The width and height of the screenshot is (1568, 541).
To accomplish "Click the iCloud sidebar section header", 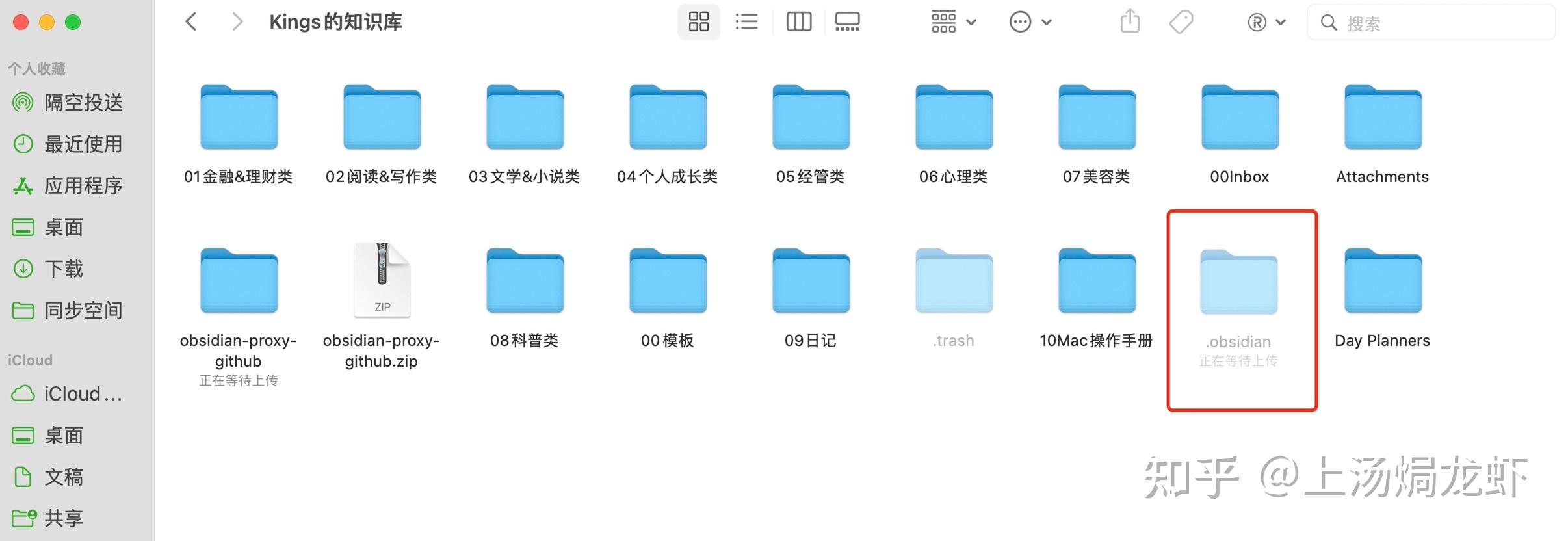I will tap(30, 360).
